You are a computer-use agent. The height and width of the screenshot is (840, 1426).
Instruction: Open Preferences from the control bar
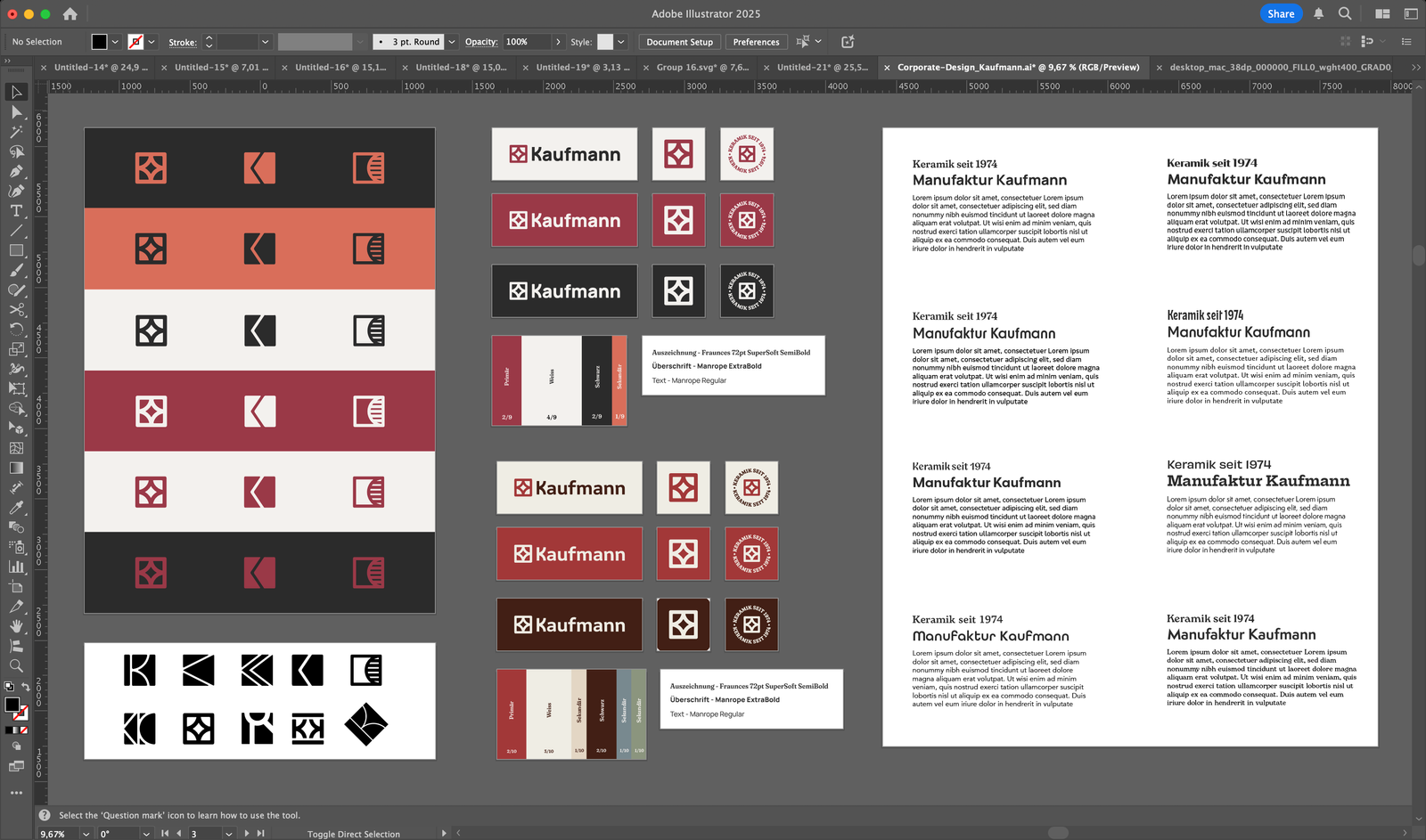(756, 42)
